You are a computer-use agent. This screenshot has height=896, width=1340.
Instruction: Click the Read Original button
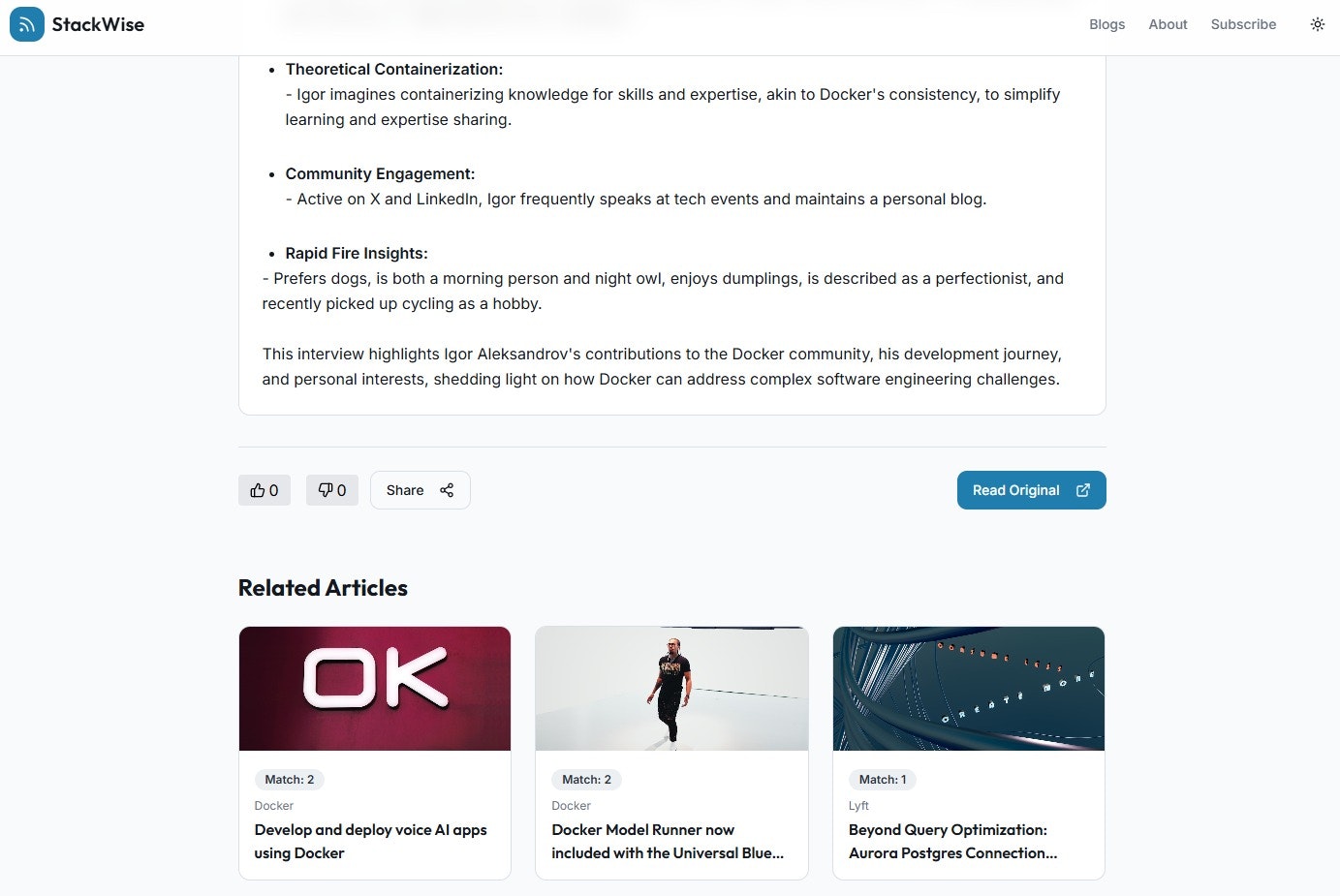[x=1031, y=490]
